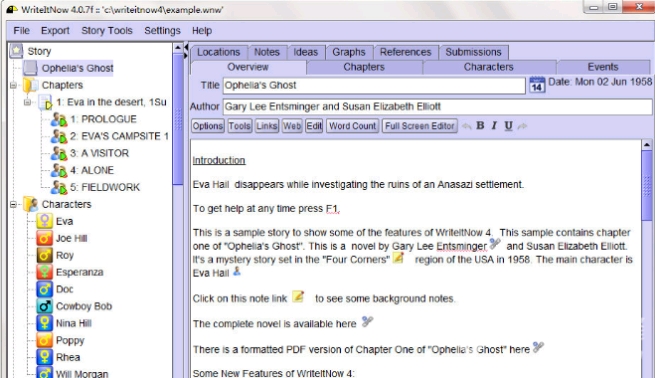The height and width of the screenshot is (378, 655).
Task: Click the scene icon beside 3: A VISITOR
Action: [x=58, y=153]
